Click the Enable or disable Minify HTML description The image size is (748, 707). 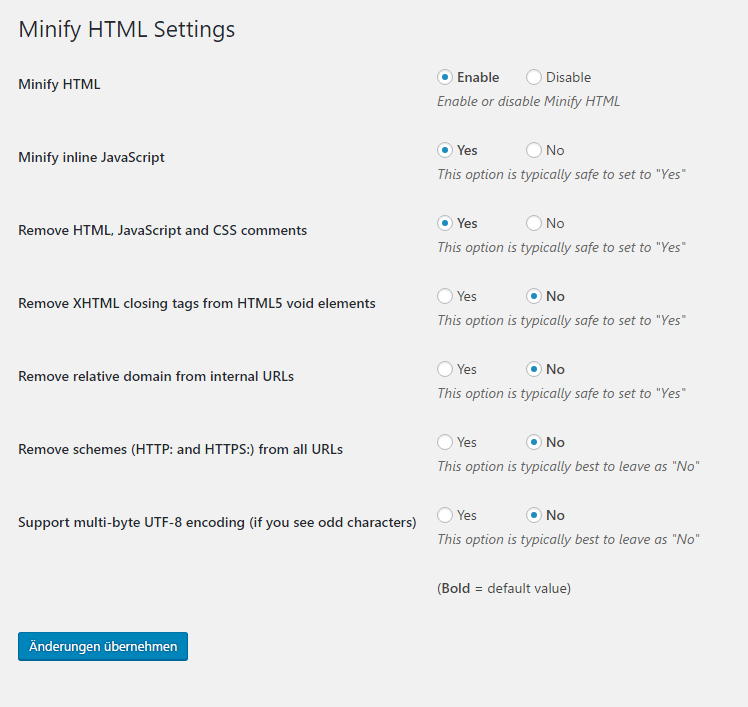pyautogui.click(x=529, y=101)
